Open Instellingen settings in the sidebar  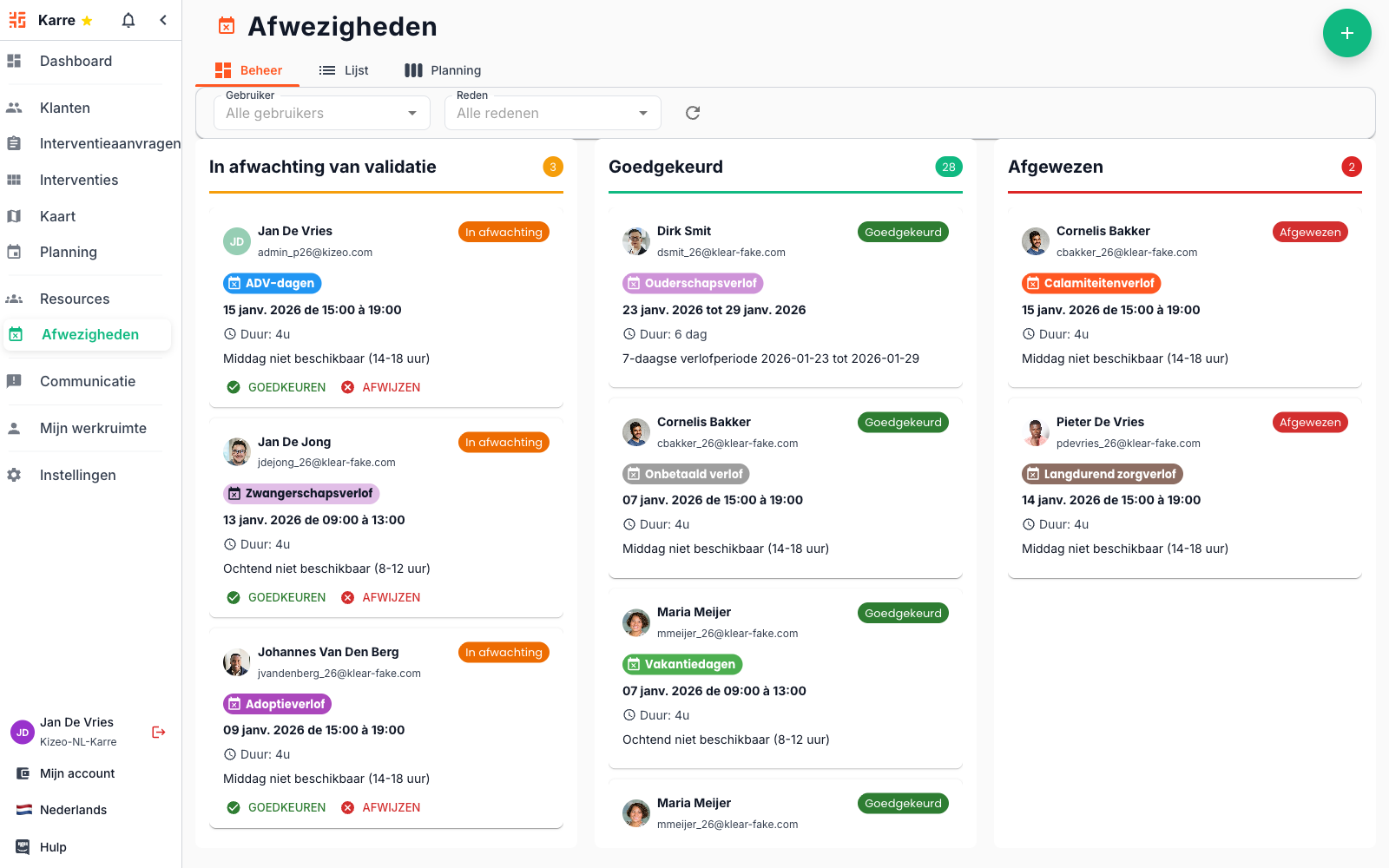77,475
